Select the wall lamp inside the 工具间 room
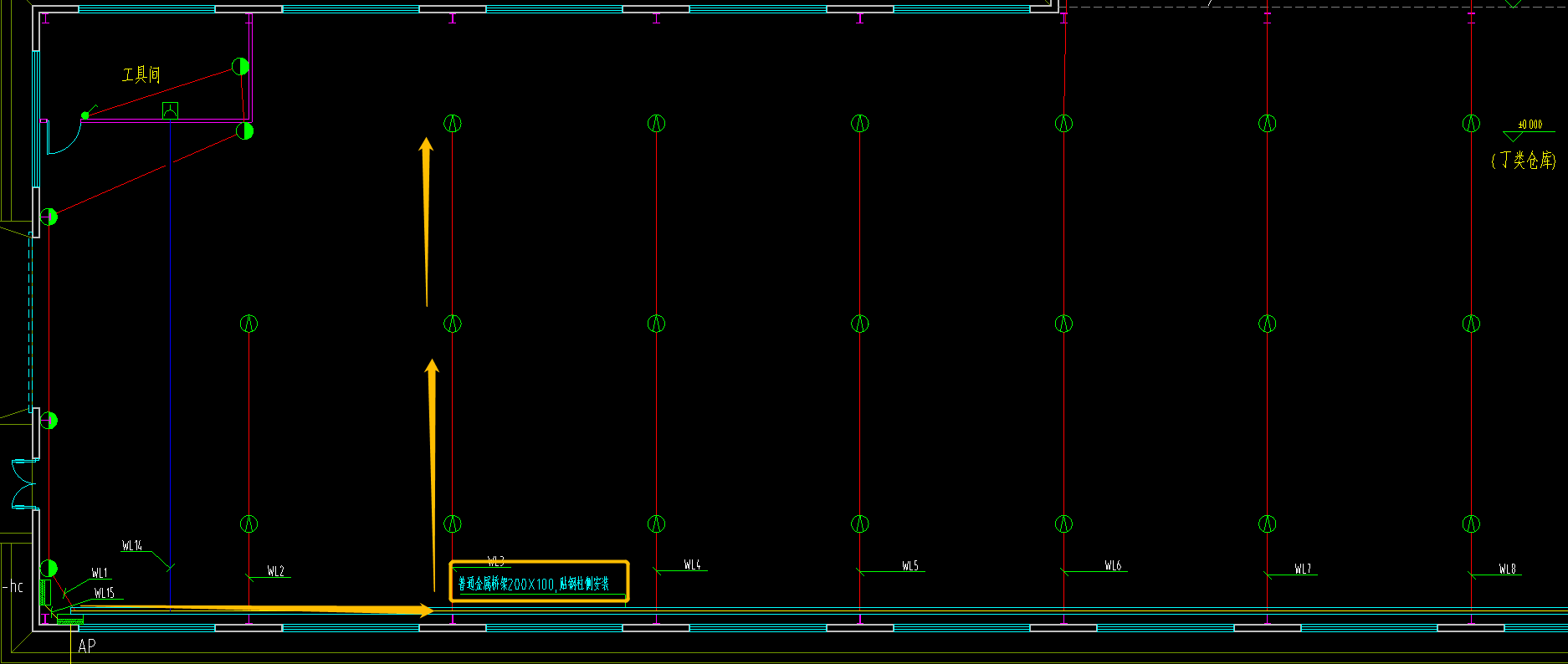The height and width of the screenshot is (664, 1568). pyautogui.click(x=240, y=66)
